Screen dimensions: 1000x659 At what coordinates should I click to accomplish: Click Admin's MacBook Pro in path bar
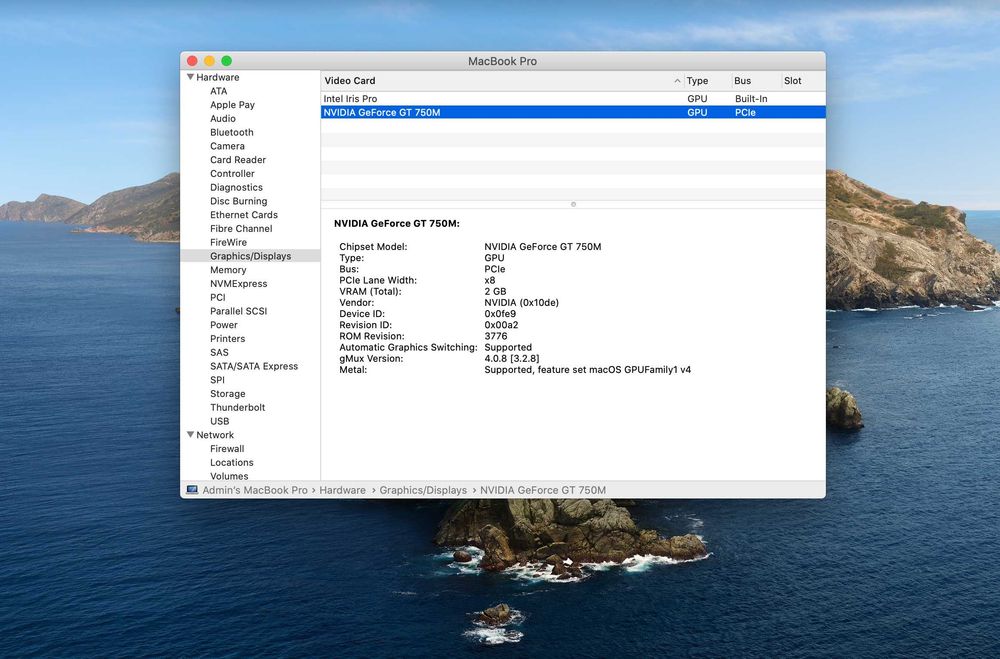click(x=254, y=490)
